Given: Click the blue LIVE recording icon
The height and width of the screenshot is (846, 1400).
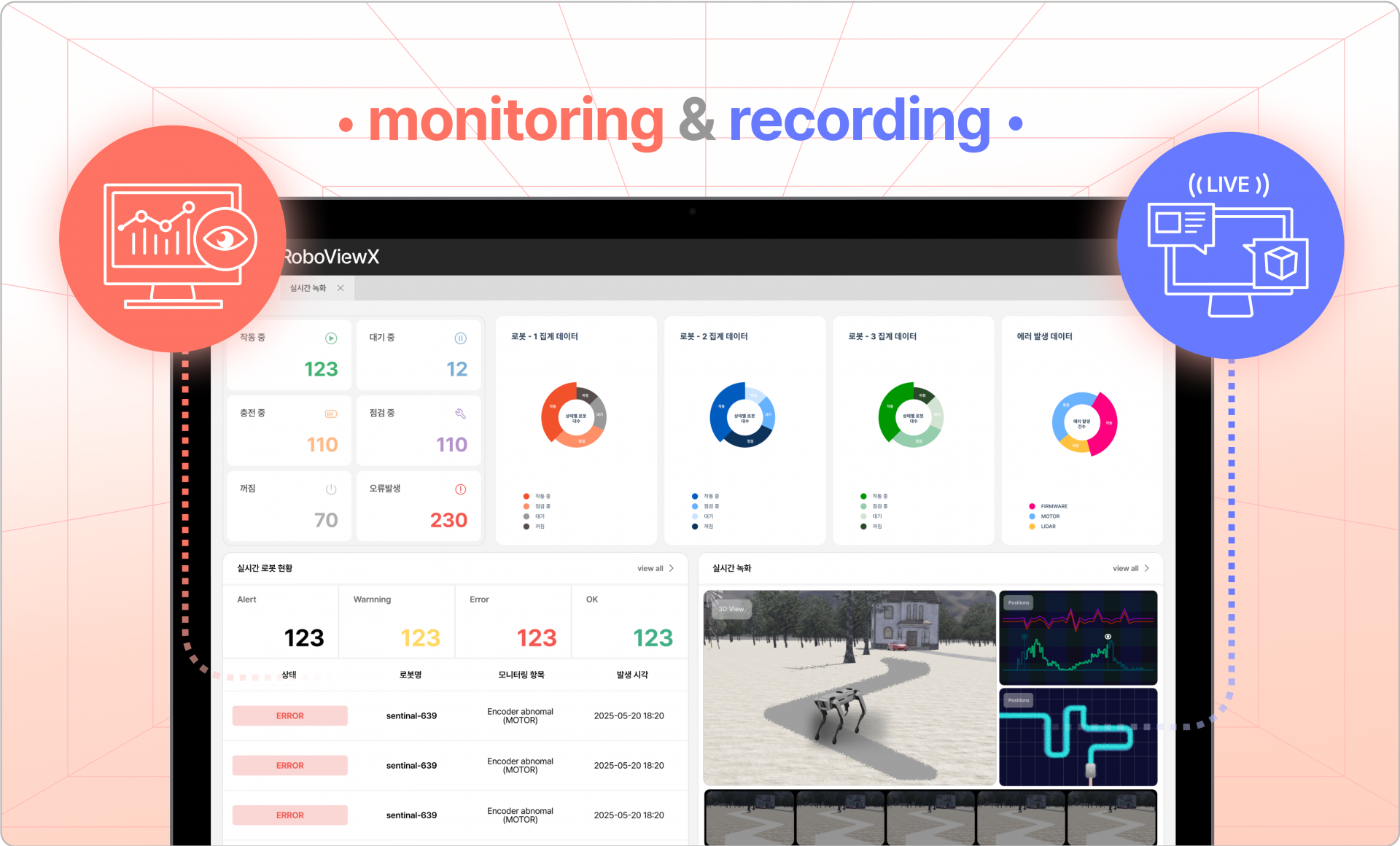Looking at the screenshot, I should [x=1230, y=245].
